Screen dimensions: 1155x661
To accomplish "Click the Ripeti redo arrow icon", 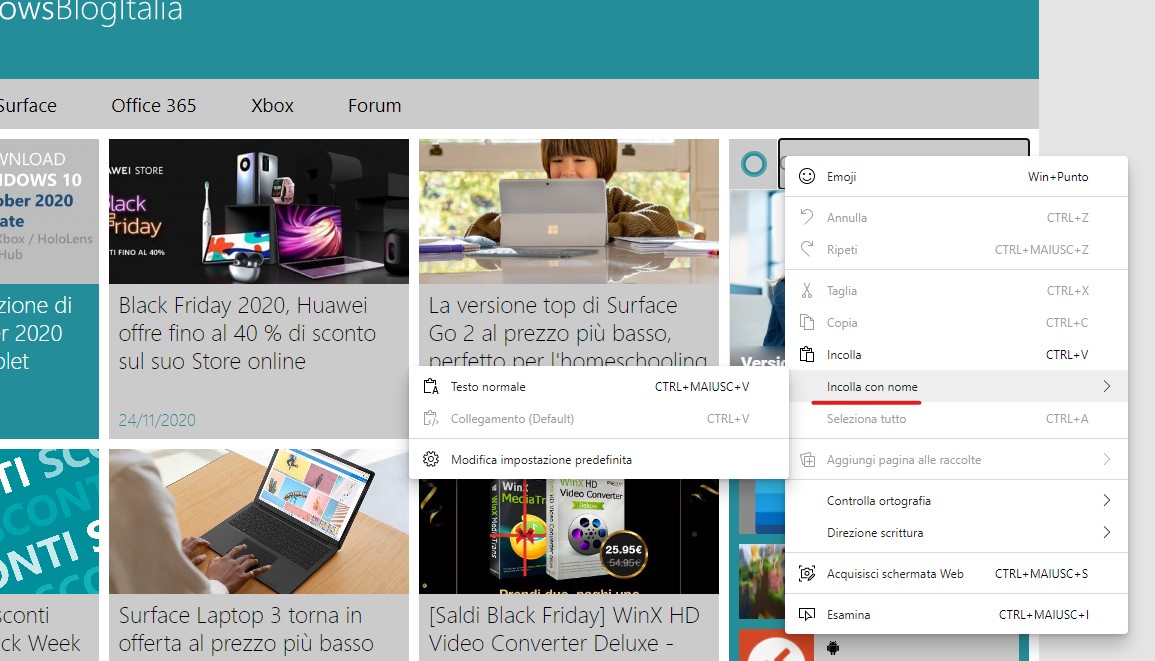I will click(x=807, y=249).
